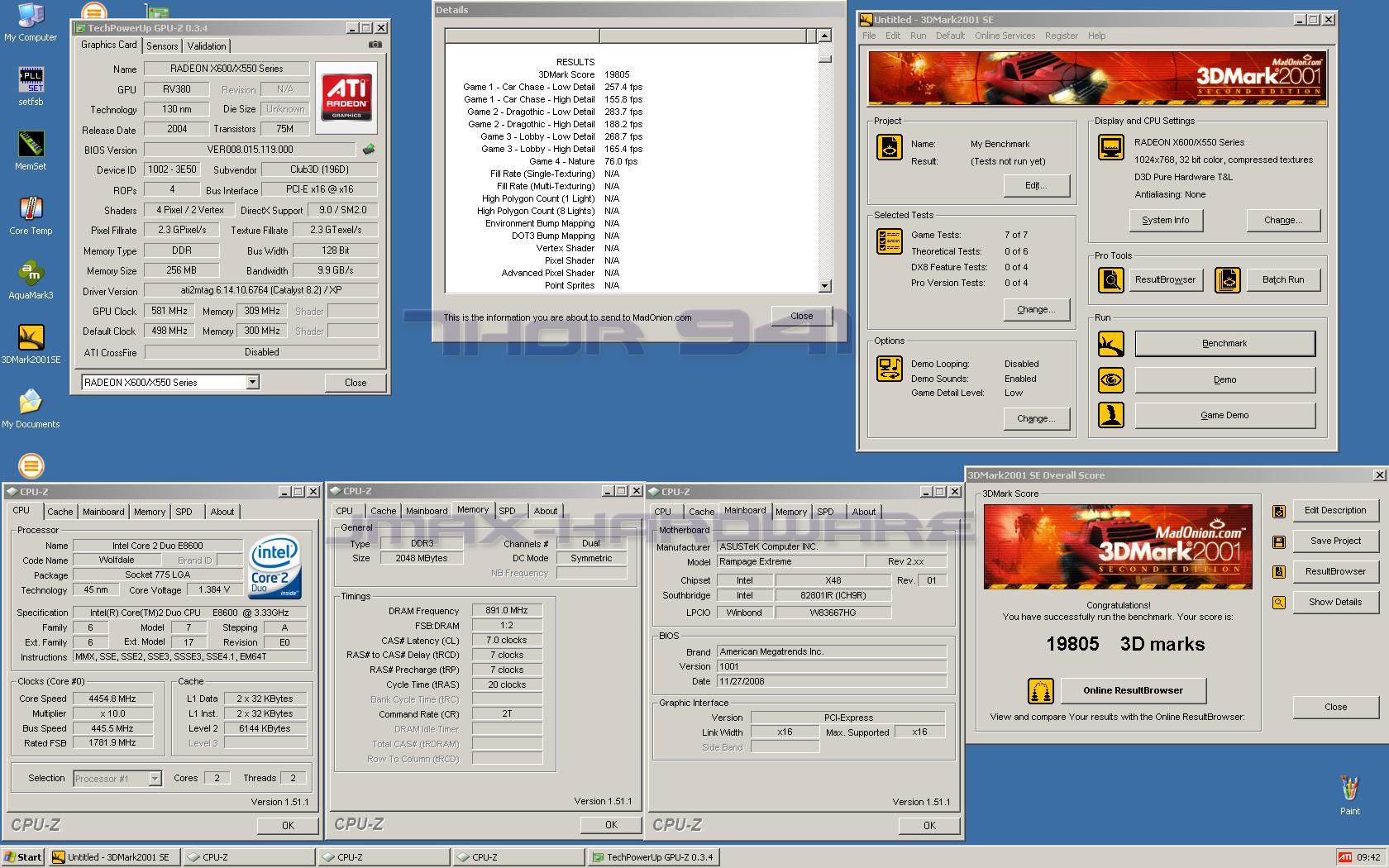Click the Selected Tests checklist icon
Viewport: 1389px width, 868px height.
[890, 241]
